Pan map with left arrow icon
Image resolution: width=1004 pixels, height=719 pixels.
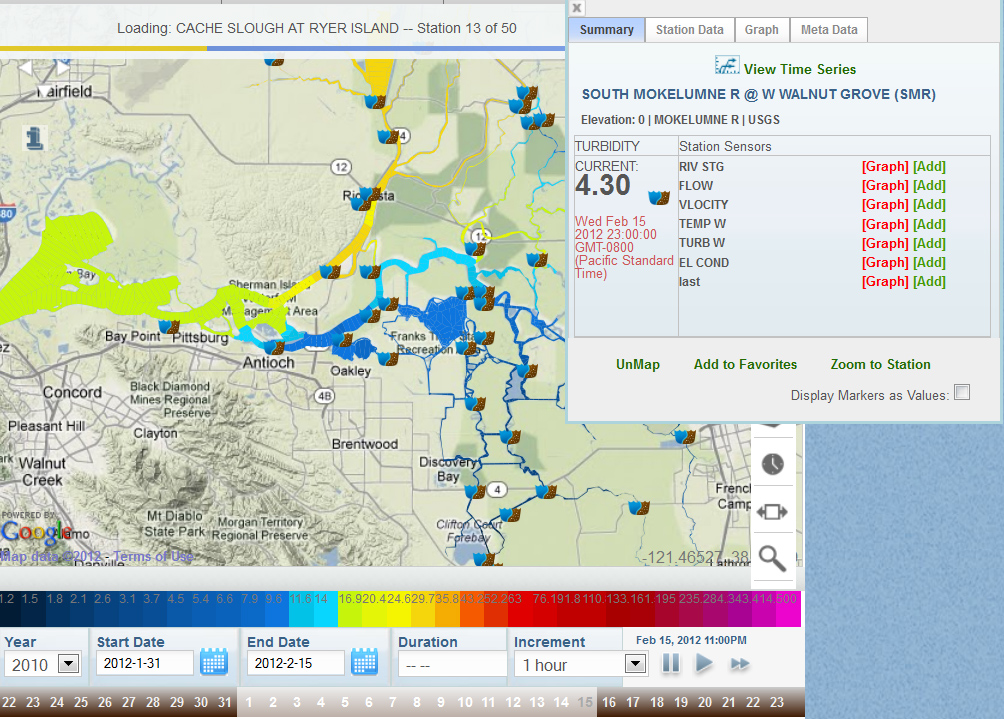tap(25, 67)
